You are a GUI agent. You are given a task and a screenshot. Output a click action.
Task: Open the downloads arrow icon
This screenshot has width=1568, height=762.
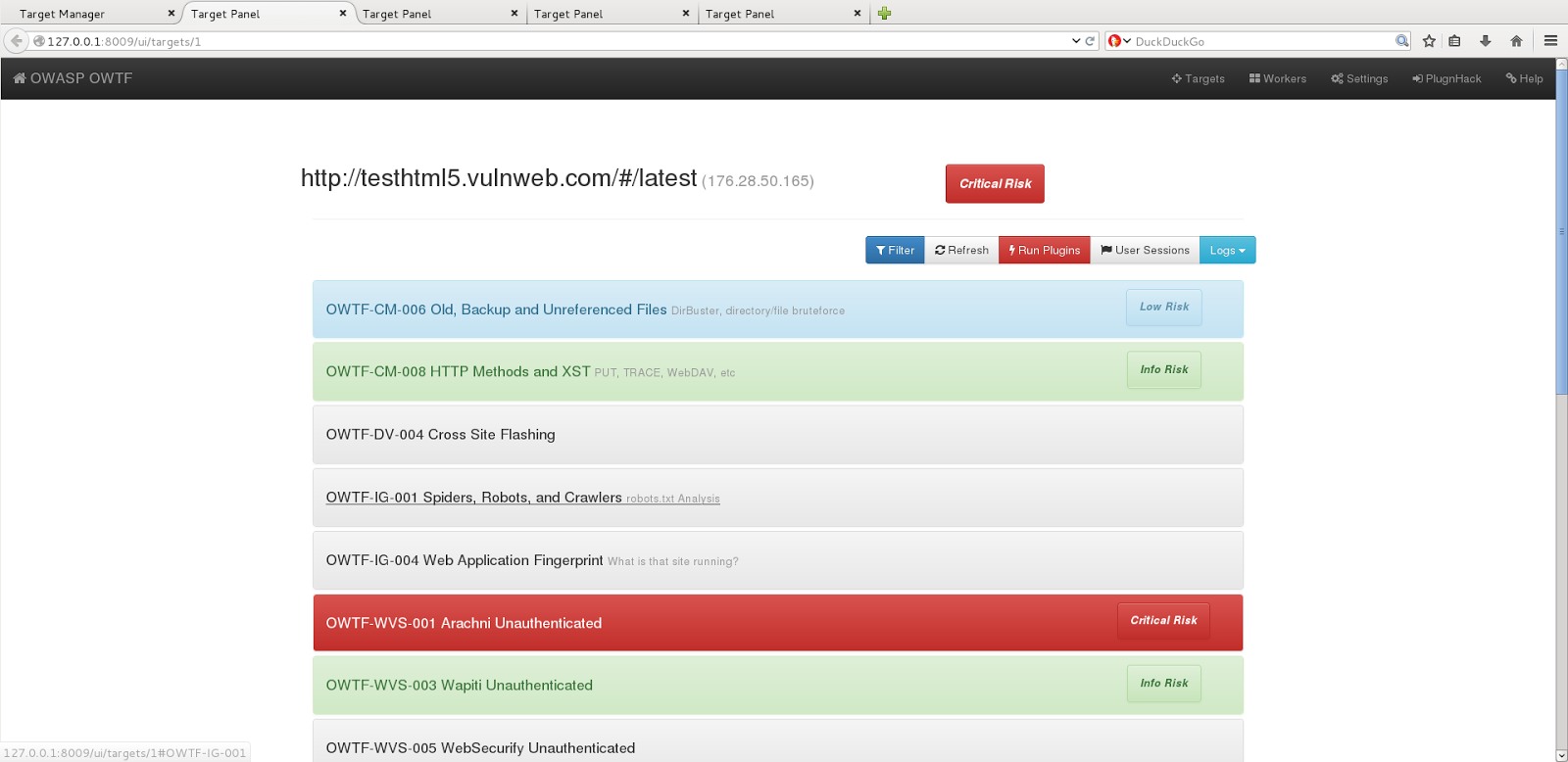[x=1486, y=41]
